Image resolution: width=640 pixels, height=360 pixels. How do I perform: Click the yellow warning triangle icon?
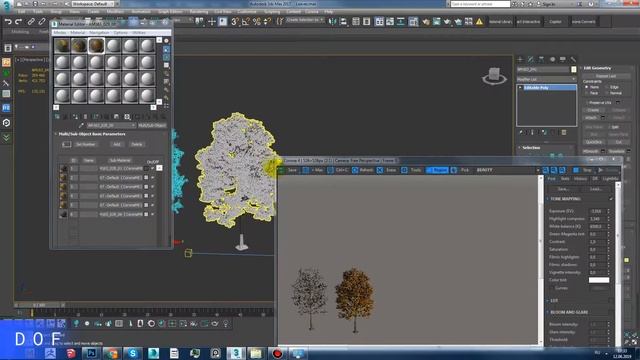(479, 22)
